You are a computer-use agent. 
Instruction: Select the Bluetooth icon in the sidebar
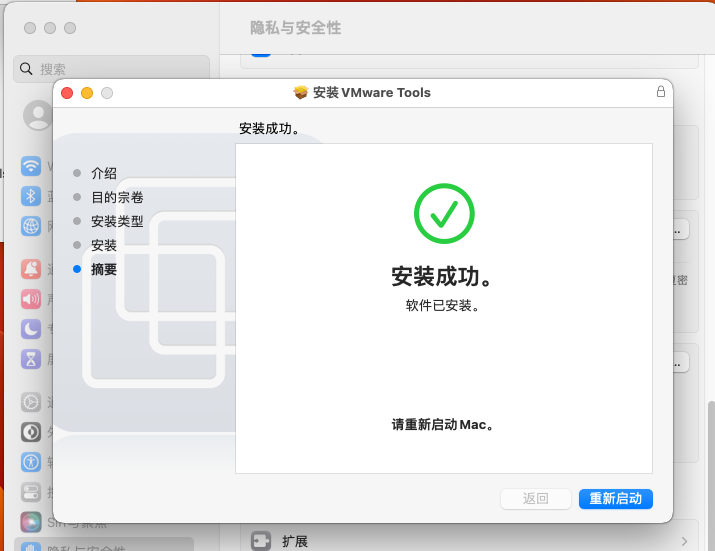(31, 196)
